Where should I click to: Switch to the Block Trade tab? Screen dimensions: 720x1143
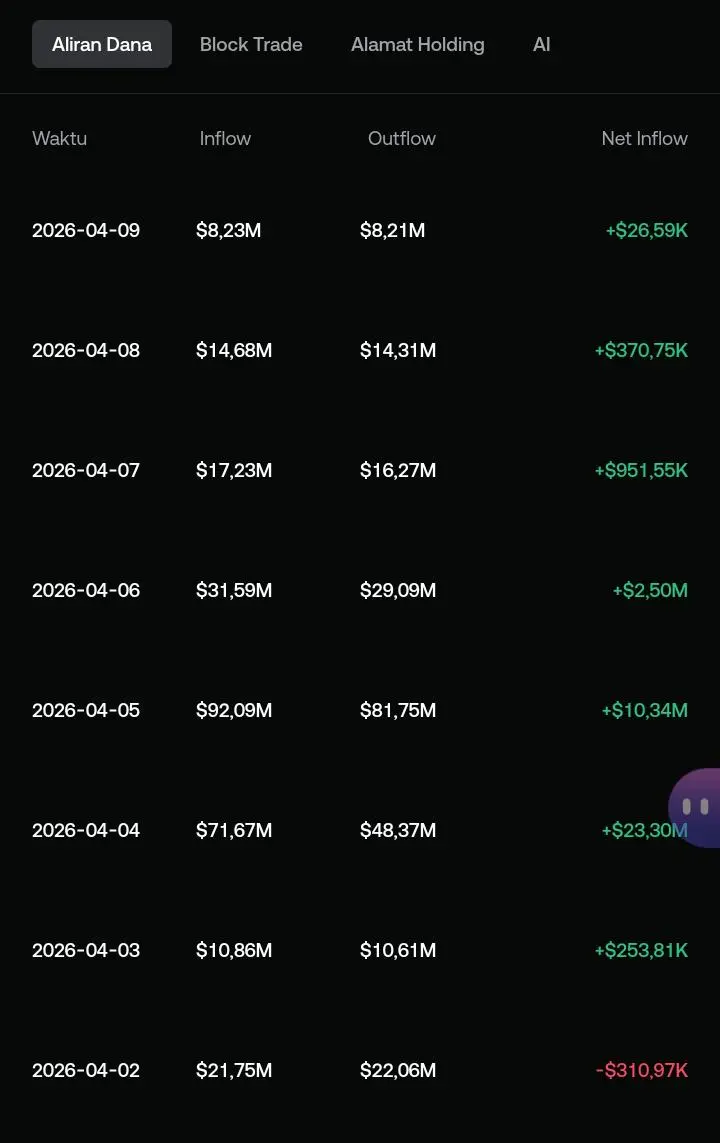251,44
